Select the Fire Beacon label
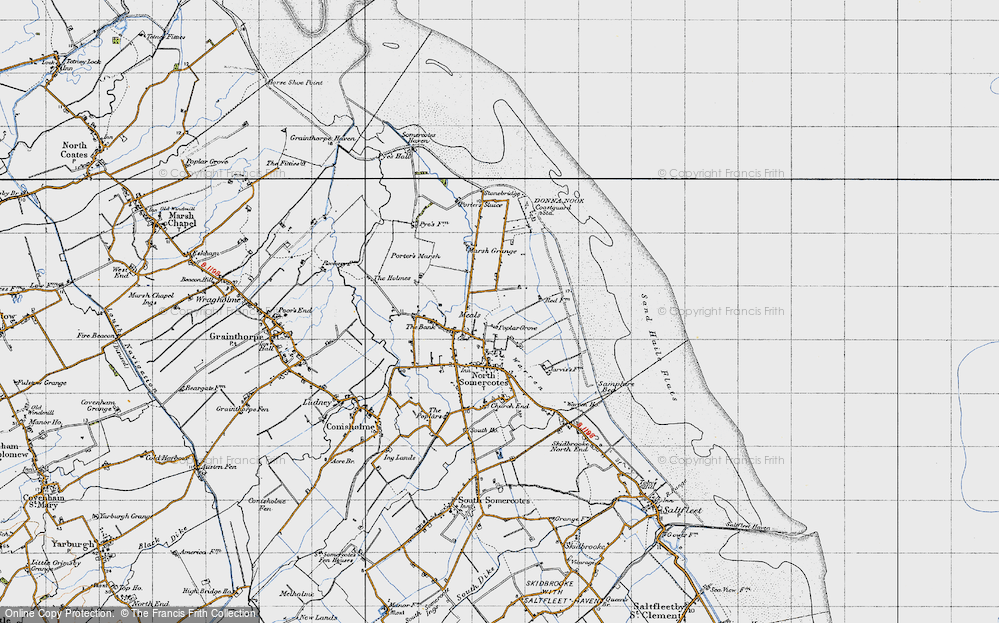 96,336
